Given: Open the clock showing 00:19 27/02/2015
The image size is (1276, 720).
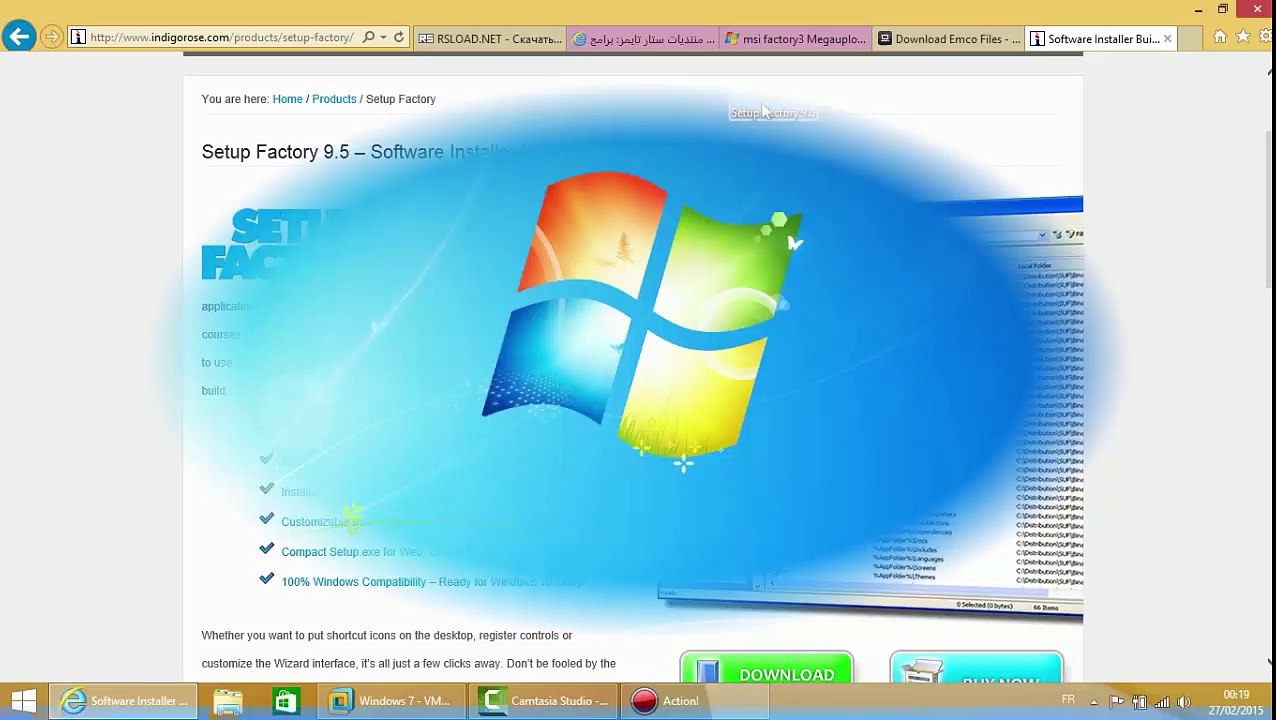Looking at the screenshot, I should click(1234, 702).
